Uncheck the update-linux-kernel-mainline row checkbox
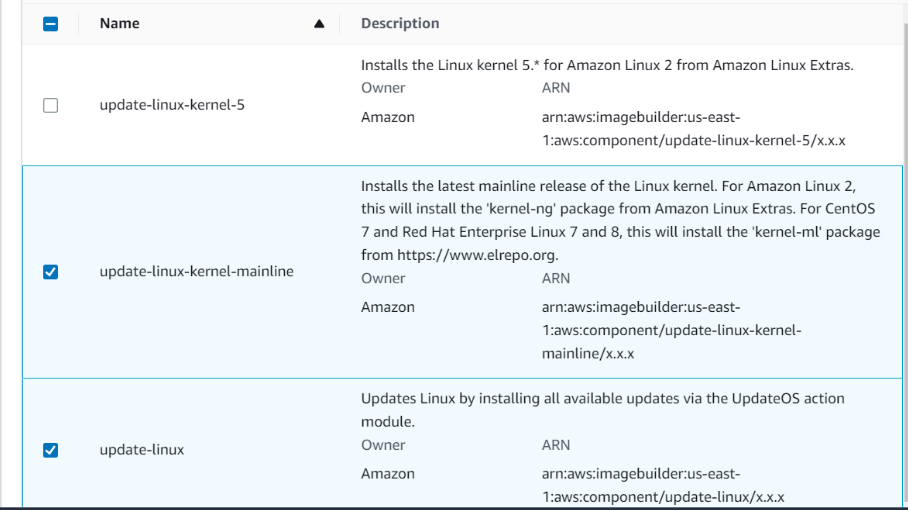 pos(51,271)
